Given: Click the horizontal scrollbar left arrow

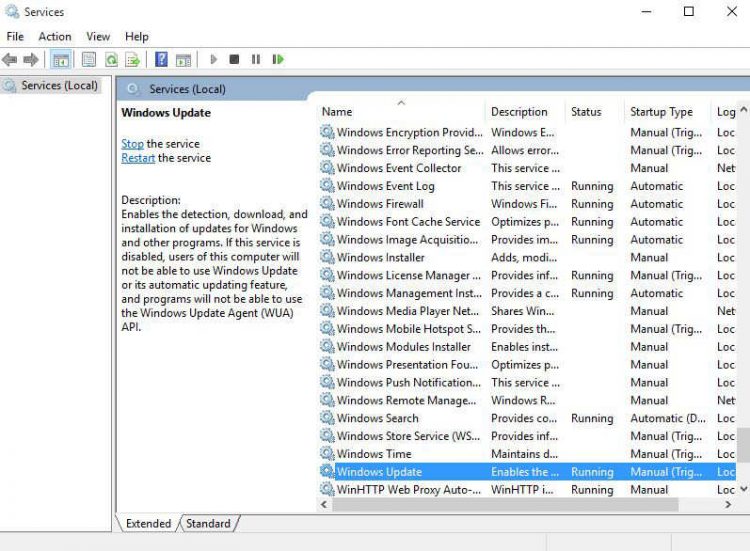Looking at the screenshot, I should coord(324,505).
